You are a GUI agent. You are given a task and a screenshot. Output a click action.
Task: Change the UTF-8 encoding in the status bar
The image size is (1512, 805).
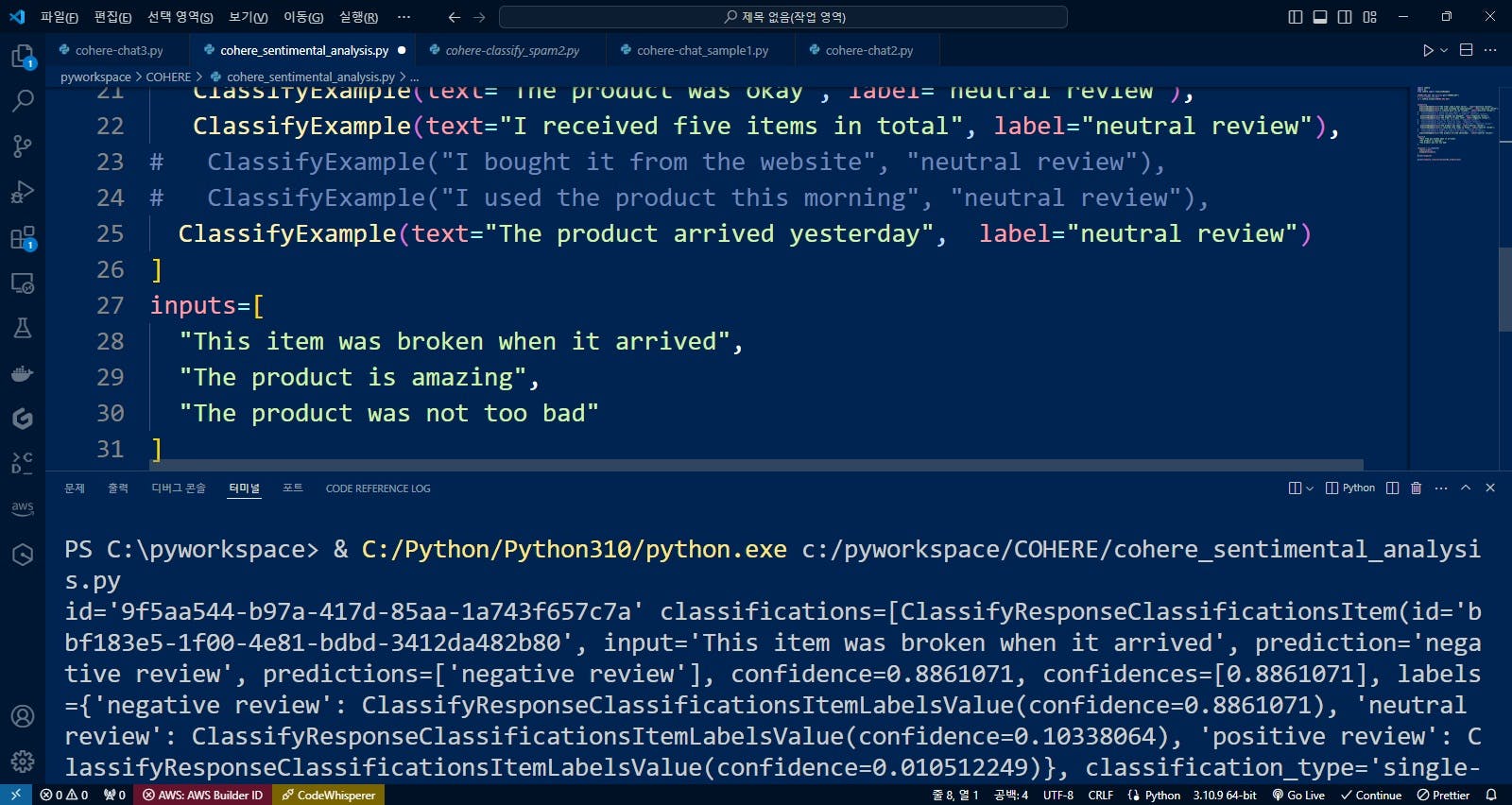point(1058,795)
